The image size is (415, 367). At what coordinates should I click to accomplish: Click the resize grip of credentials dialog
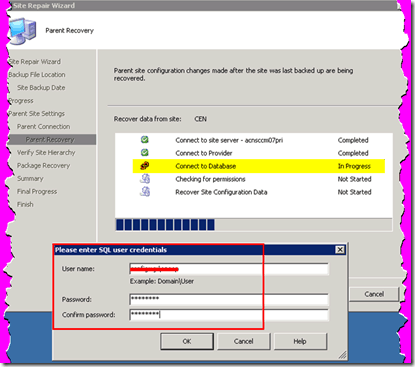click(342, 355)
